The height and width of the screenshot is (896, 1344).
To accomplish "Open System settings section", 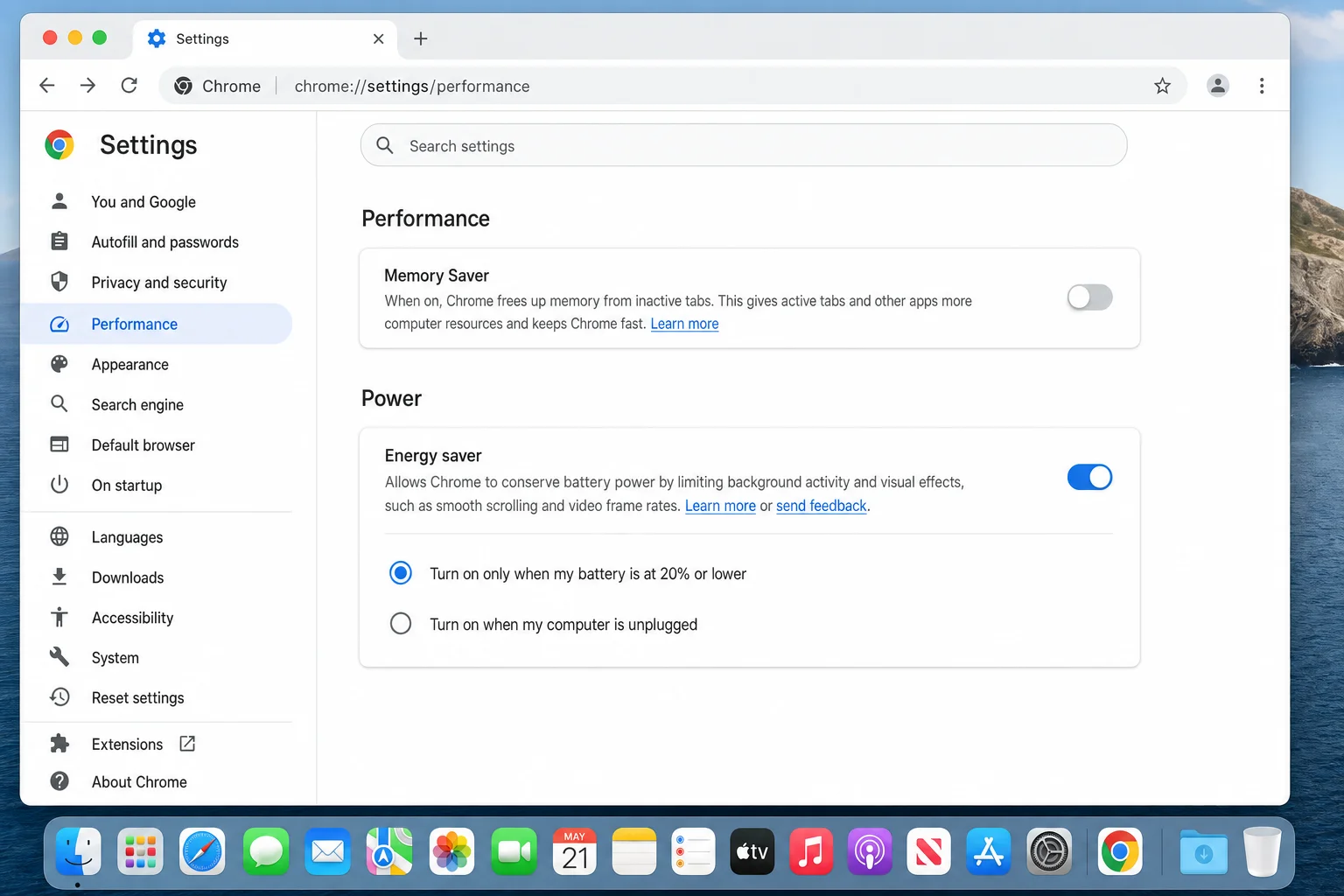I will (x=156, y=657).
